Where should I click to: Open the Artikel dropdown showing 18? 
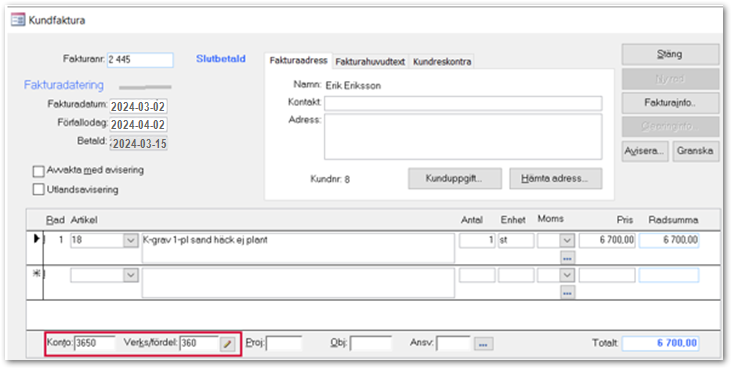[x=130, y=241]
